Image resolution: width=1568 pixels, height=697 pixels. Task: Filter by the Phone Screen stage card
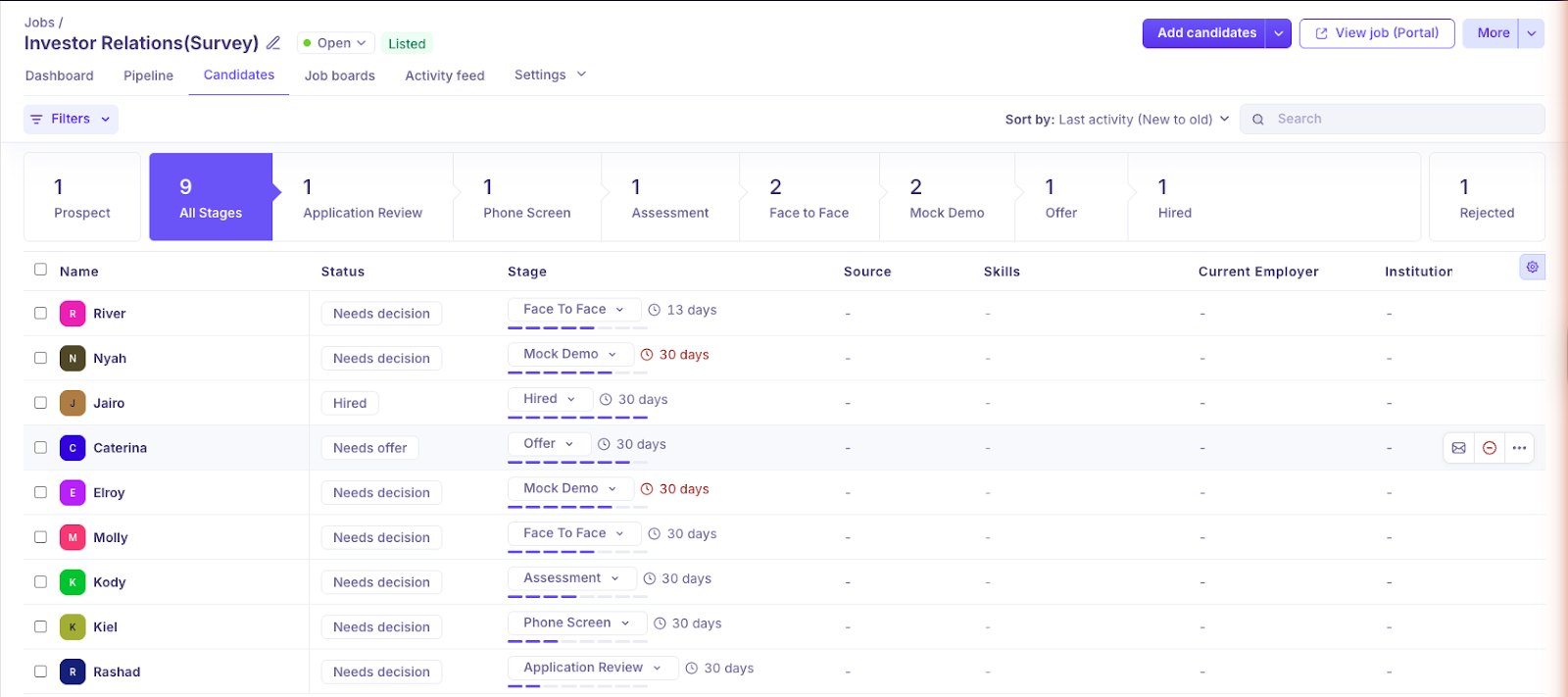pyautogui.click(x=527, y=197)
